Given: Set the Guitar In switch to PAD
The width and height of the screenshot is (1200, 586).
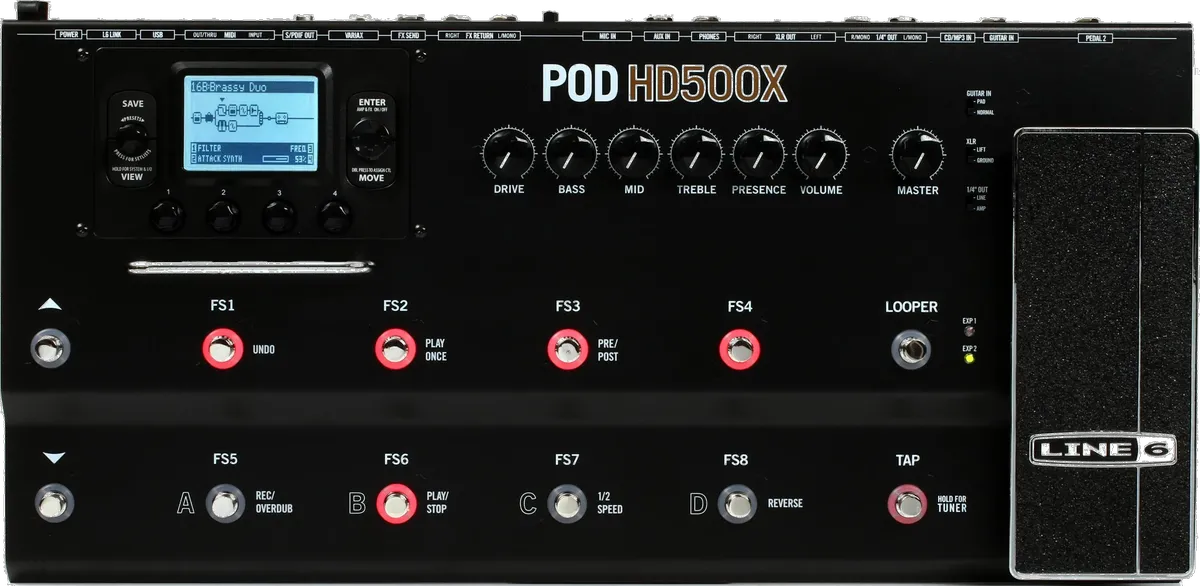Looking at the screenshot, I should point(968,102).
